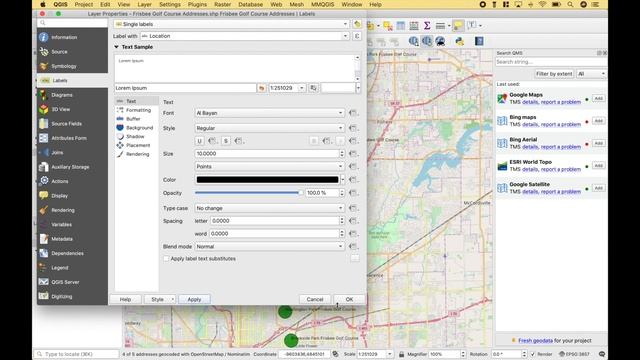Open the Label with field dropdown
This screenshot has width=640, height=360.
245,36
